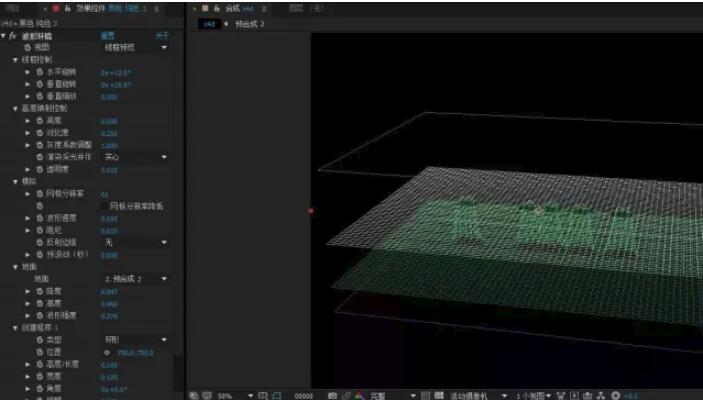703x400 pixels.
Task: Open the 活动摄像机 view dropdown
Action: pyautogui.click(x=478, y=396)
